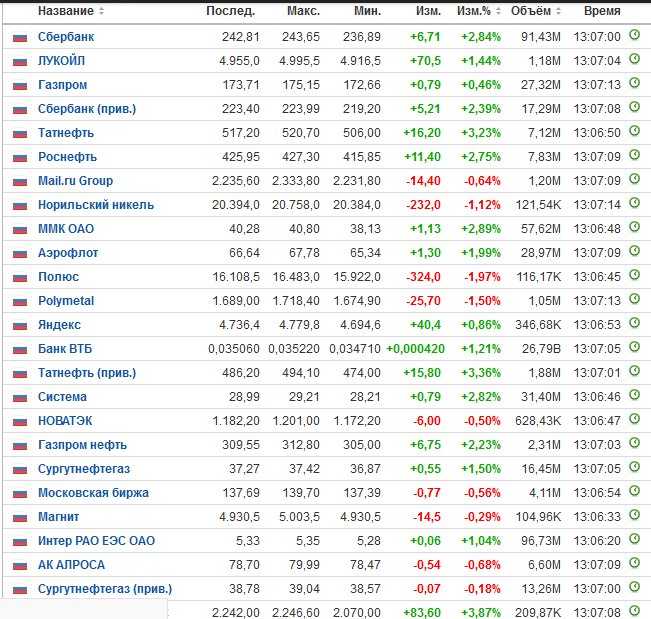The width and height of the screenshot is (651, 619).
Task: Open the Банк ВТБ link
Action: pos(65,349)
